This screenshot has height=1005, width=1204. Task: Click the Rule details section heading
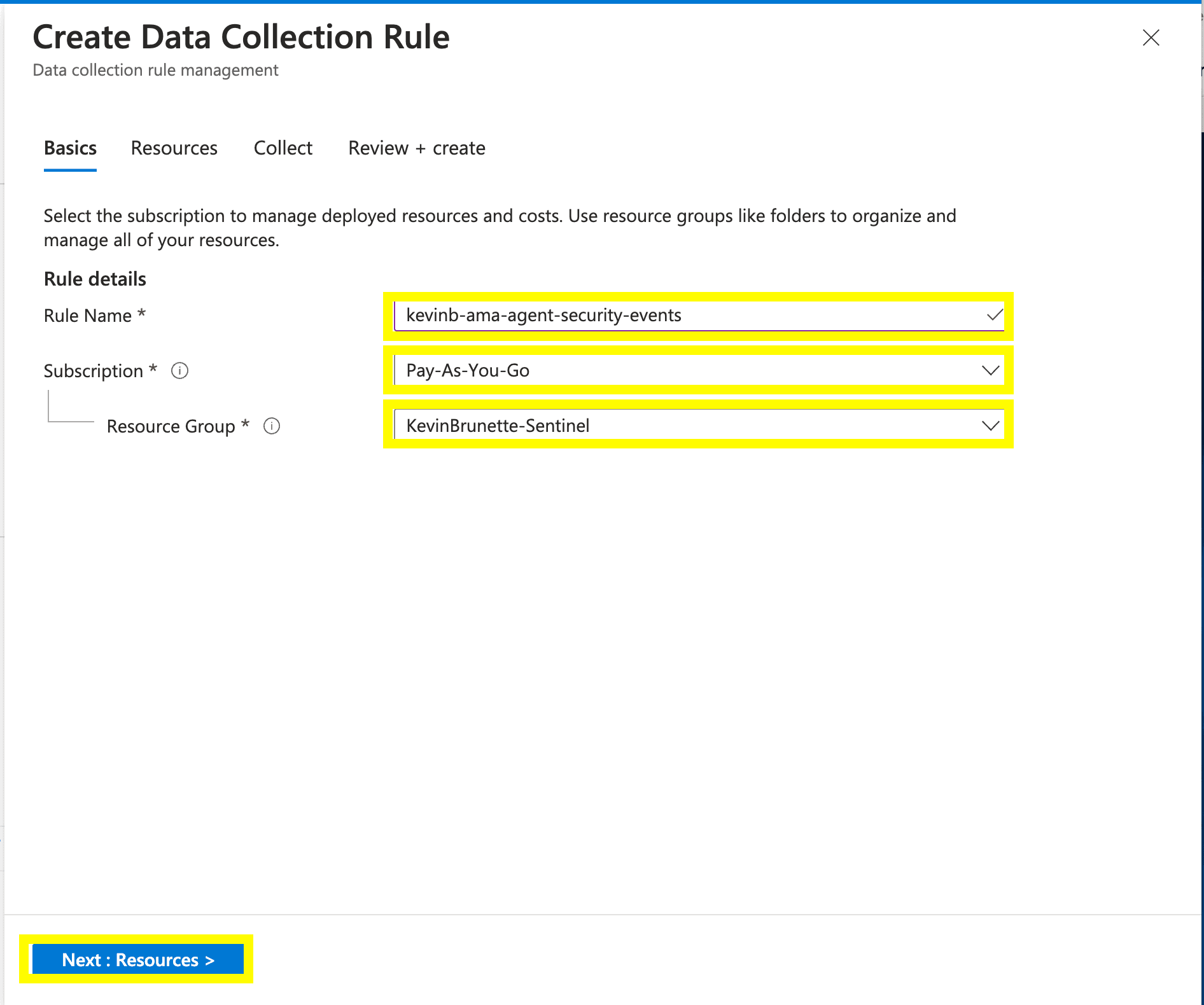coord(95,279)
